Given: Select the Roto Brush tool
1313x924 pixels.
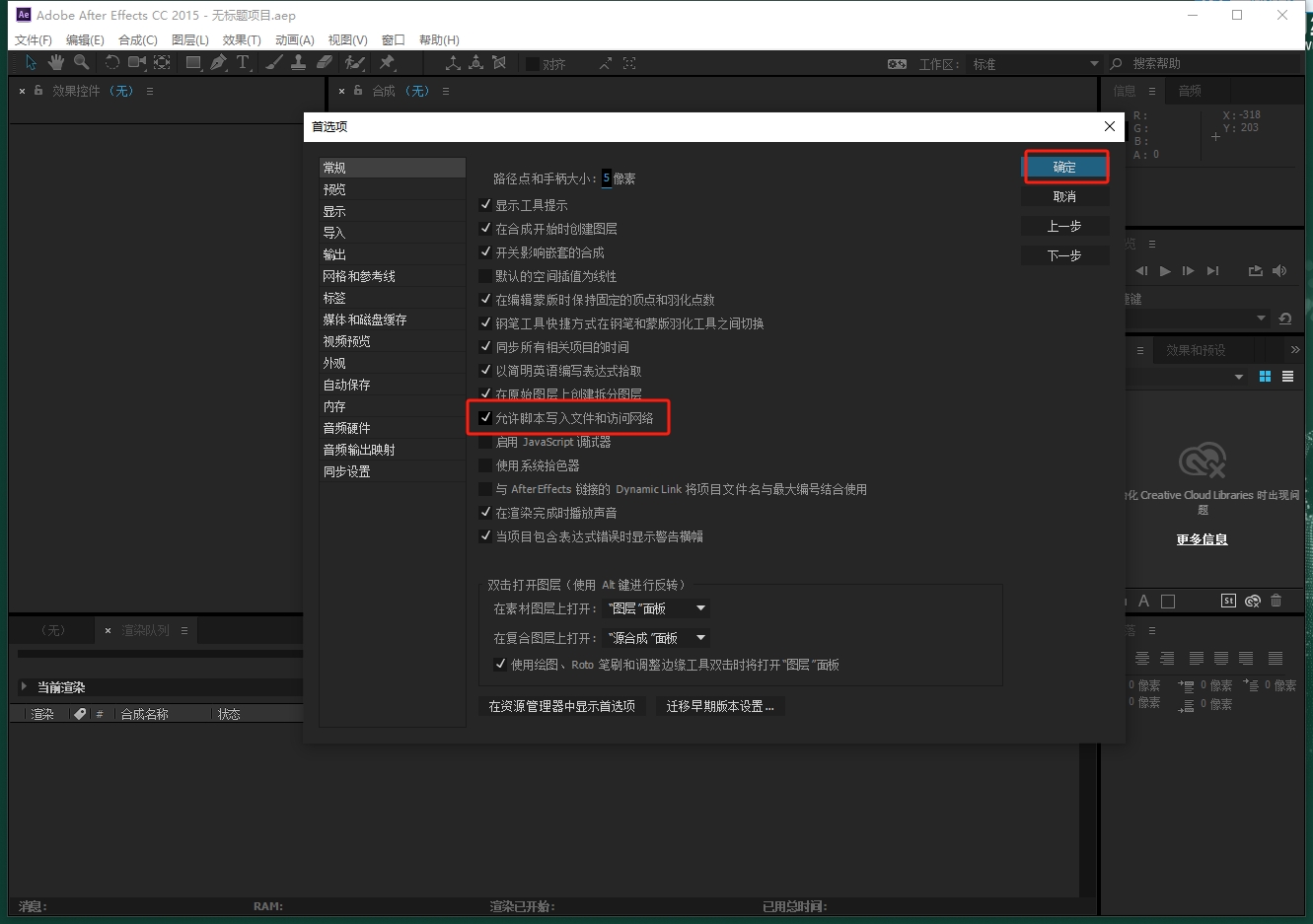Looking at the screenshot, I should [354, 63].
